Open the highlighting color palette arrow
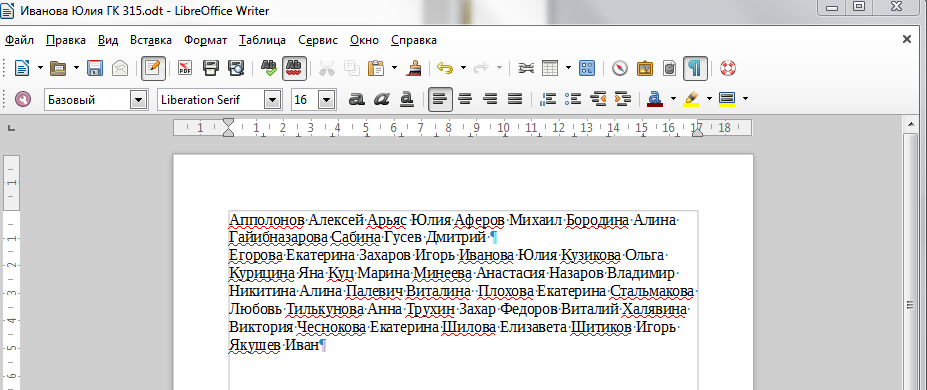Image resolution: width=927 pixels, height=390 pixels. point(709,99)
